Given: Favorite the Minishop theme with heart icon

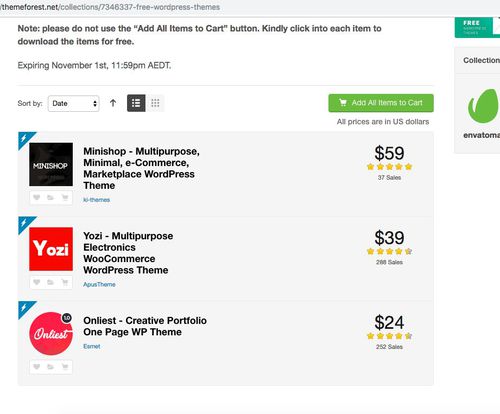Looking at the screenshot, I should (37, 198).
